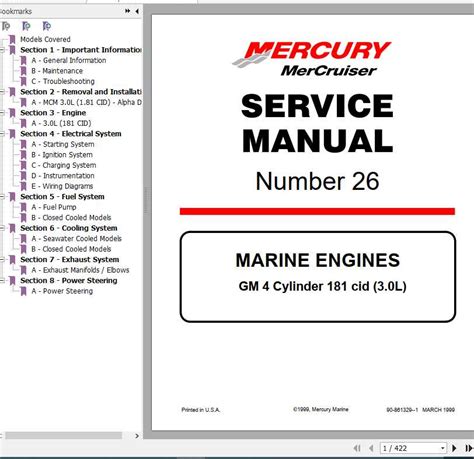Image resolution: width=474 pixels, height=459 pixels.
Task: Open 'Section 4 - Electrical System' bookmark
Action: 71,134
